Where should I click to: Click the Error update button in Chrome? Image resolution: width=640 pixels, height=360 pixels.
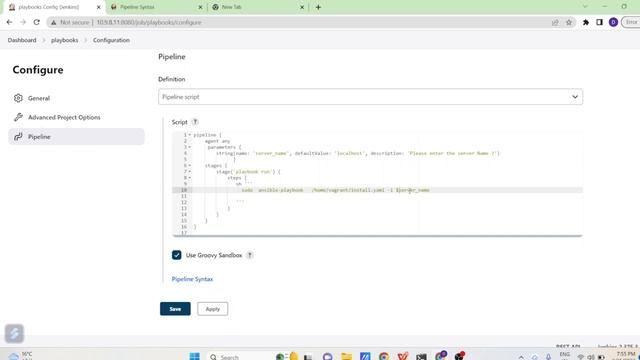coord(631,22)
